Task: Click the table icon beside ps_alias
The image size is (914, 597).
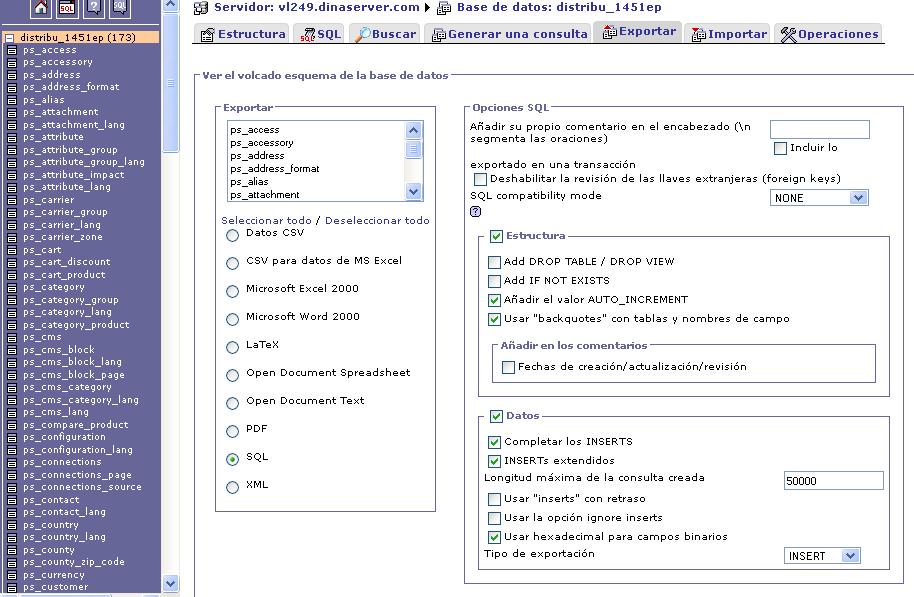Action: coord(12,100)
